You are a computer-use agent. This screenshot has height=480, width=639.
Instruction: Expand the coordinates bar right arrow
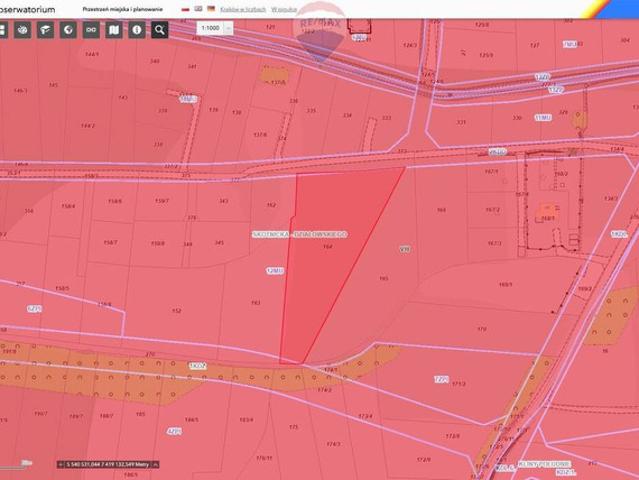click(x=154, y=464)
